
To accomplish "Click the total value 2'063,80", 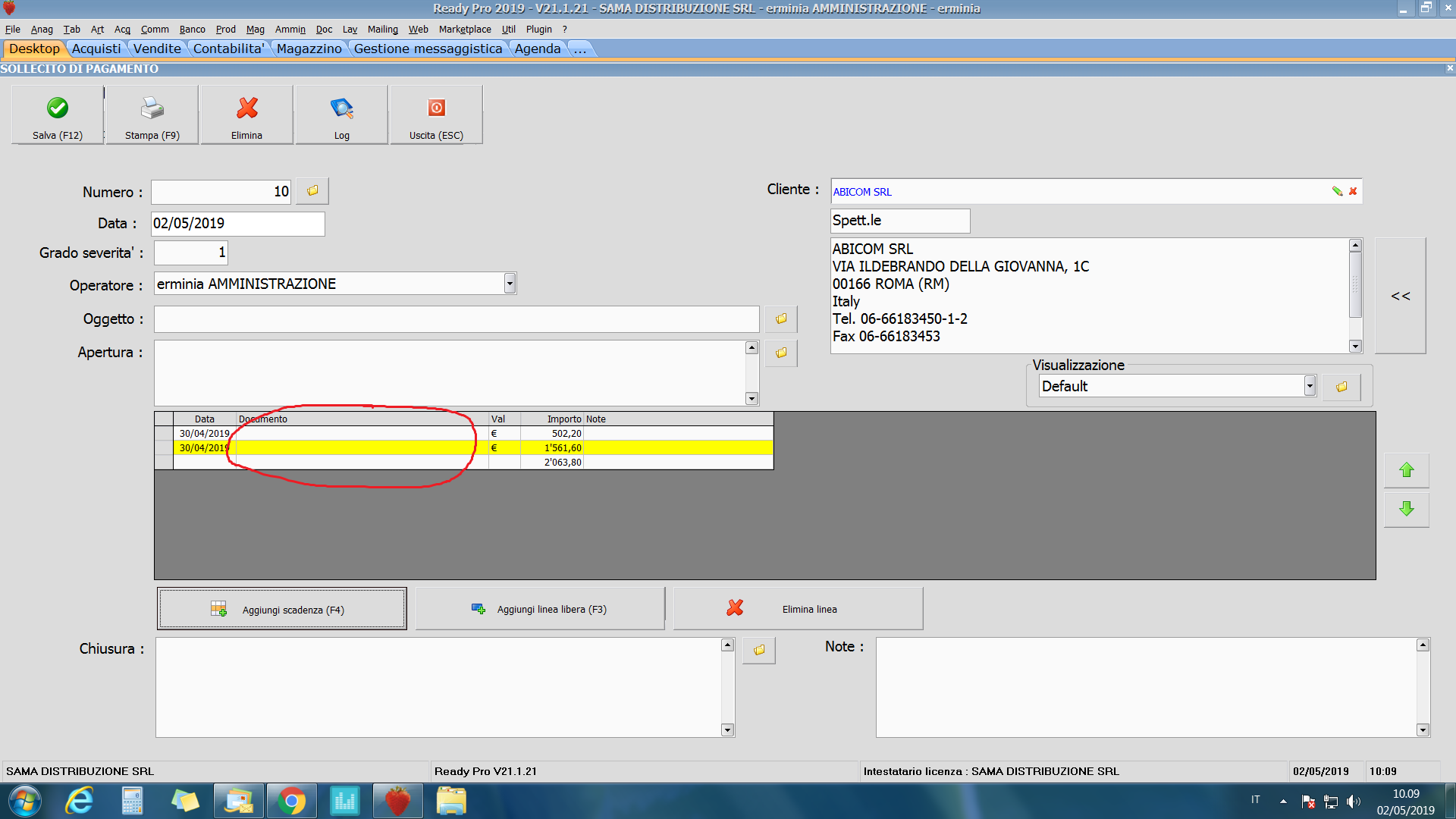I will [x=563, y=463].
